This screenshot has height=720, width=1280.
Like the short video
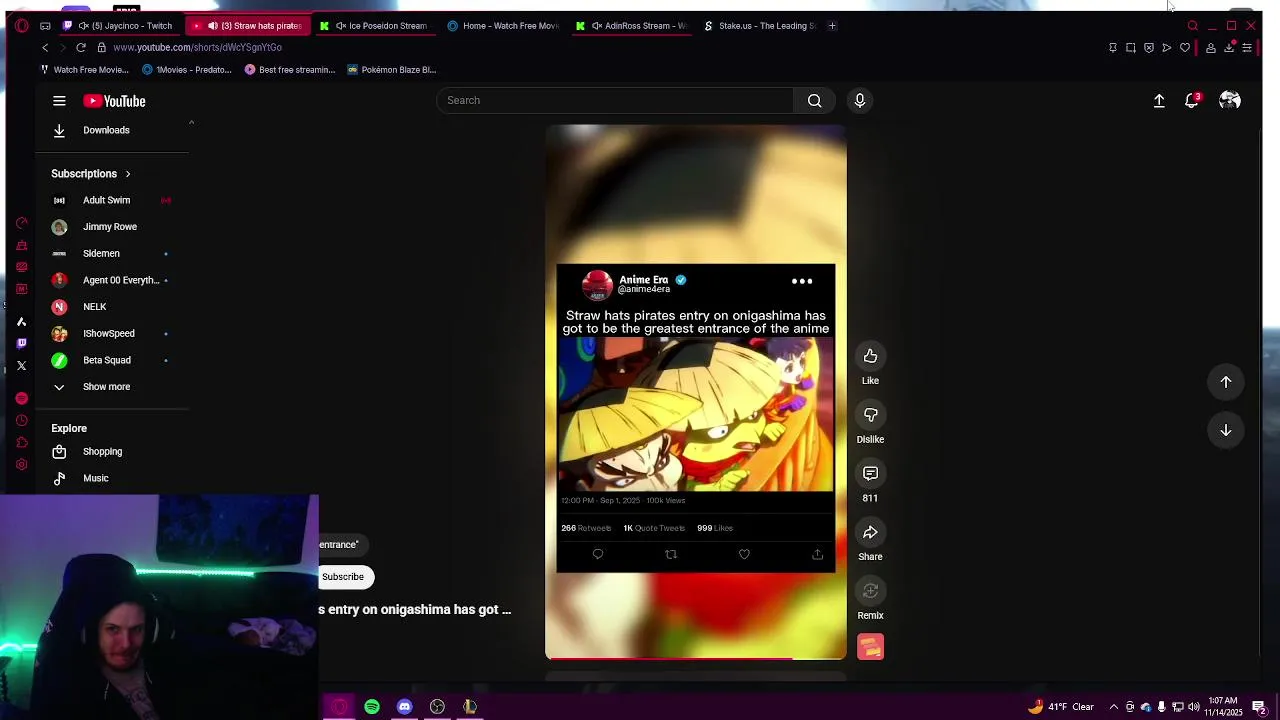[870, 356]
